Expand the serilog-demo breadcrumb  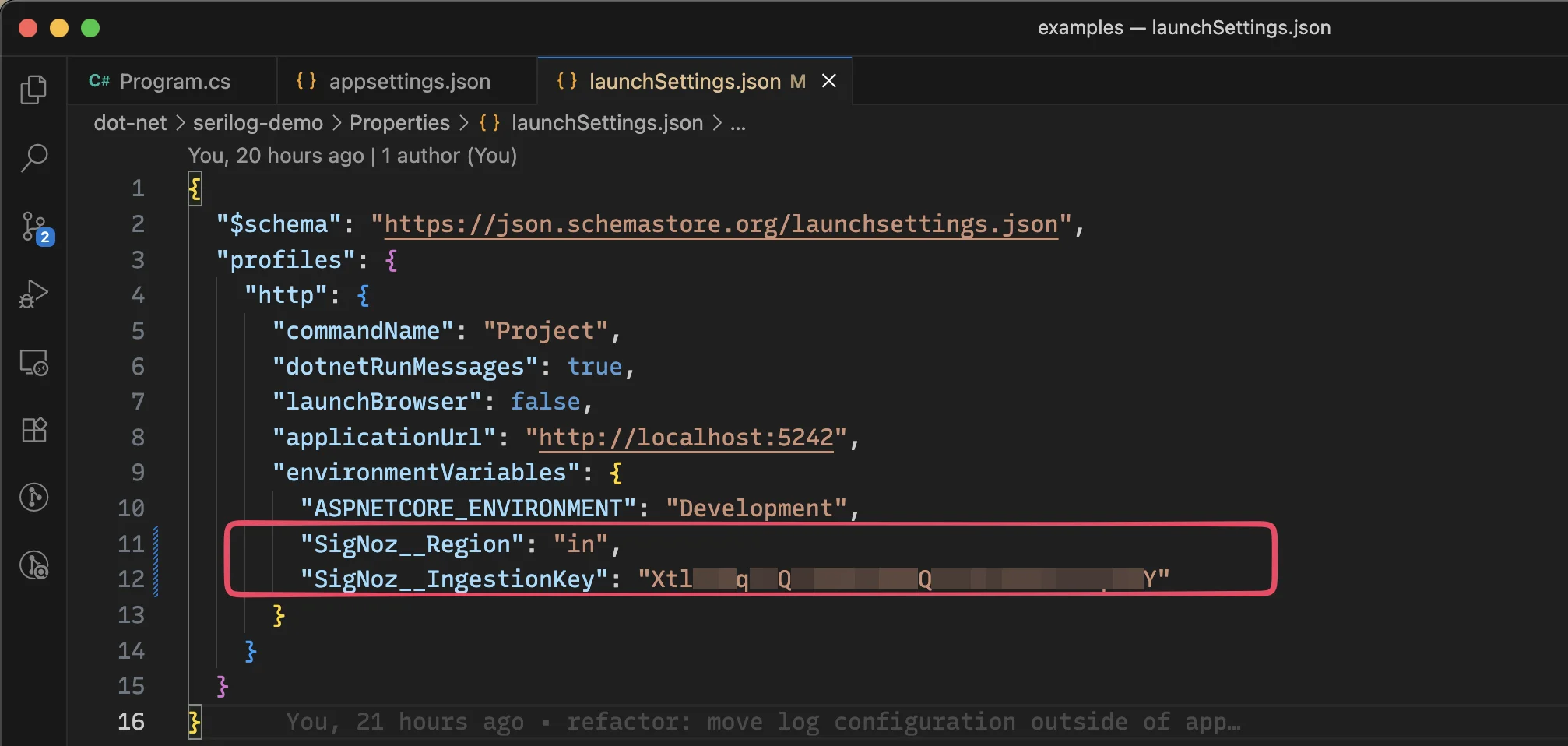coord(258,123)
